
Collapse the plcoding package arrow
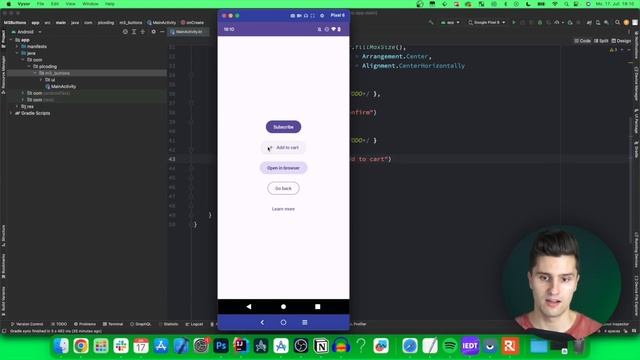[29, 66]
